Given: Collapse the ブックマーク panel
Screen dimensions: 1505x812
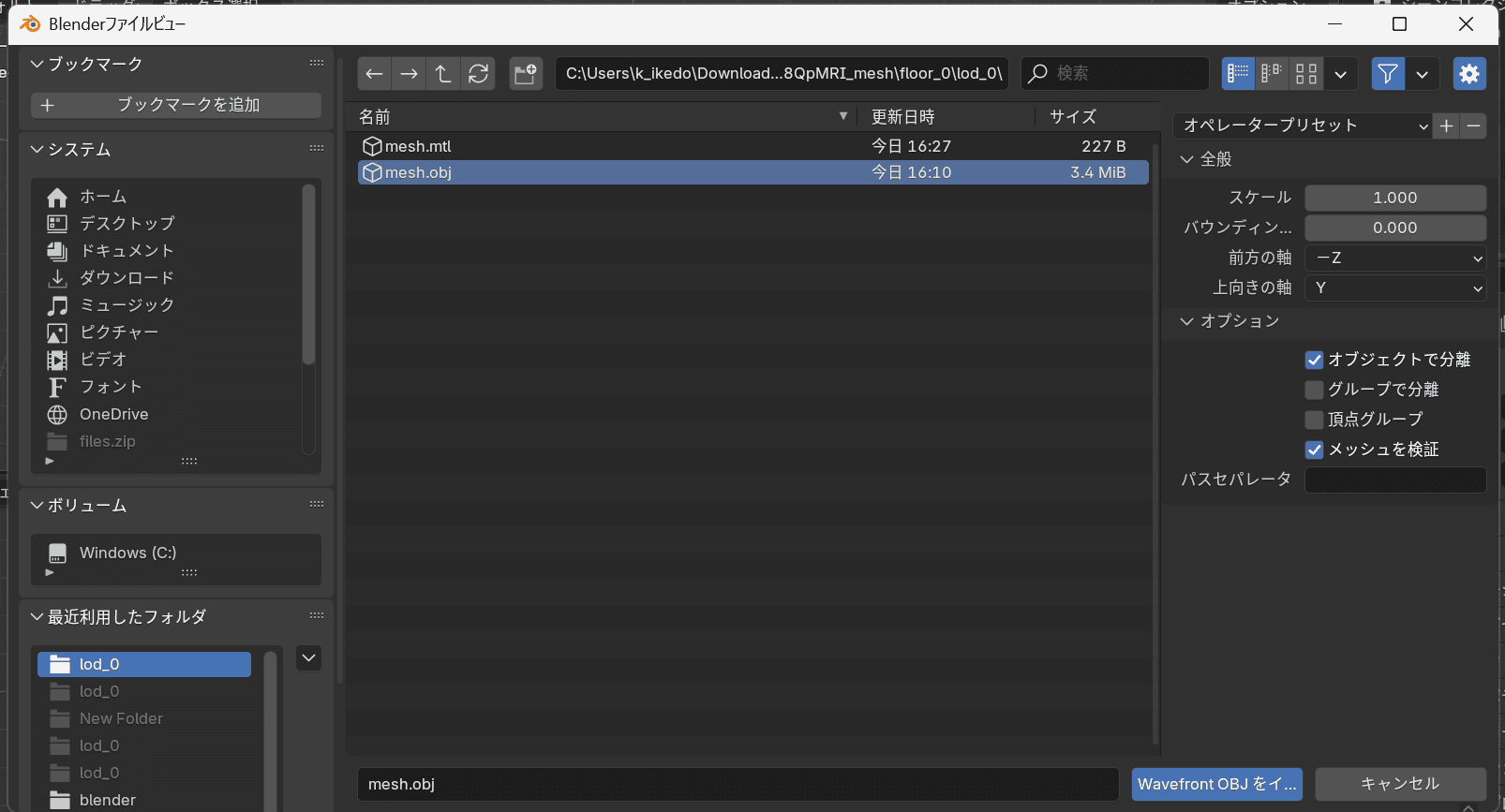Looking at the screenshot, I should pyautogui.click(x=37, y=64).
